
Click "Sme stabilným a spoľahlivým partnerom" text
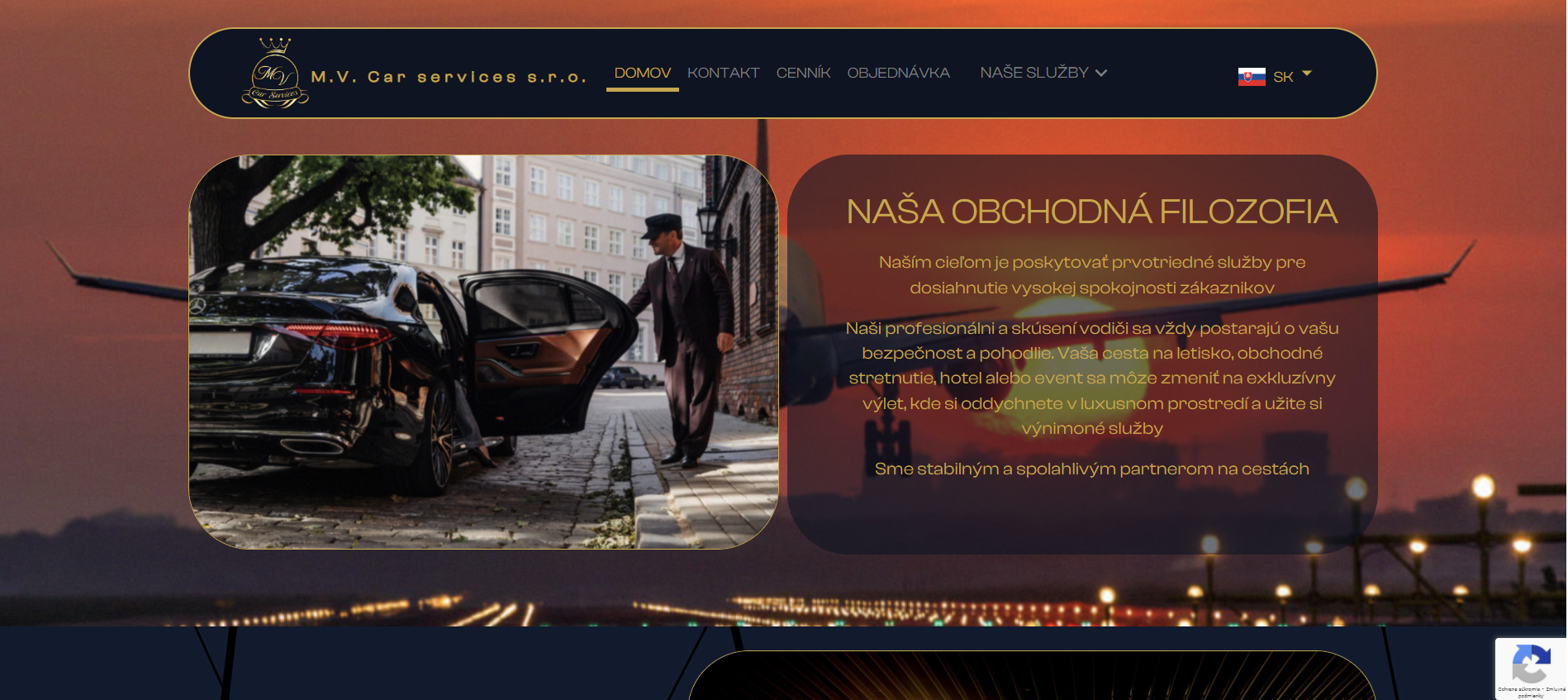pyautogui.click(x=1092, y=469)
